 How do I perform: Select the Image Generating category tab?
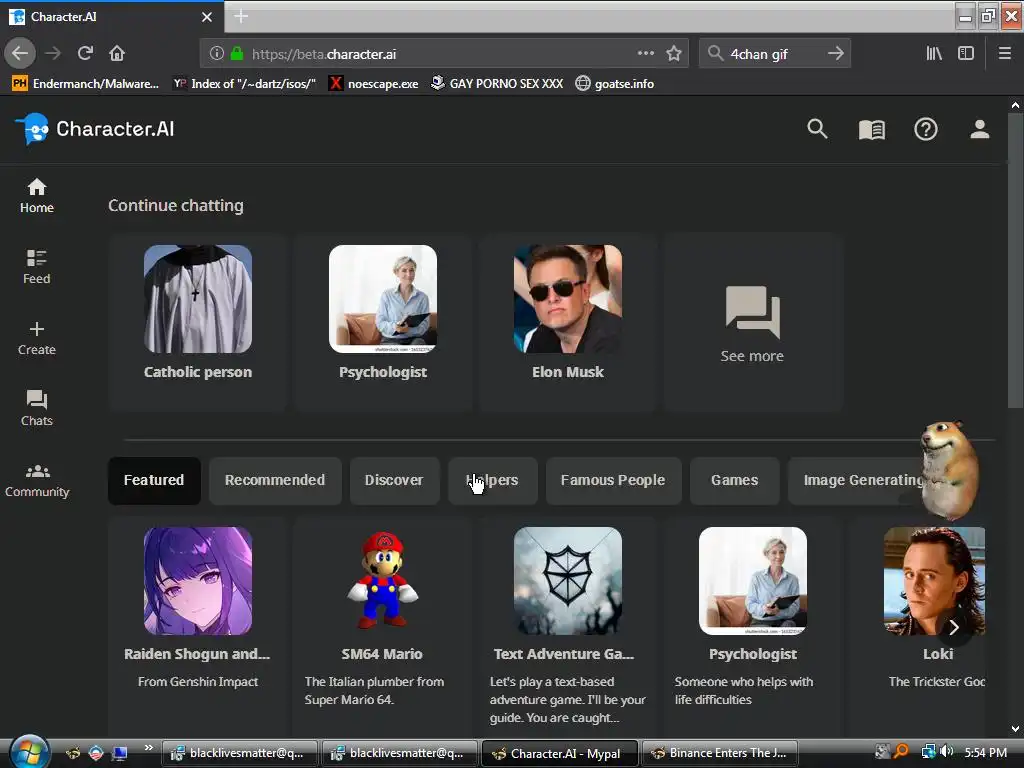coord(863,481)
